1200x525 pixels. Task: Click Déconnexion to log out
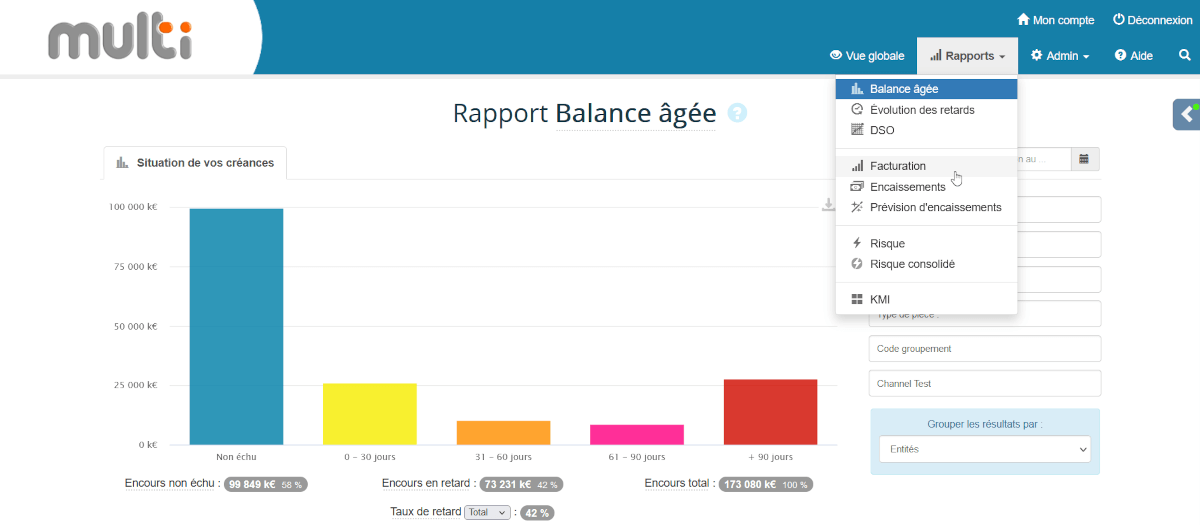click(1150, 20)
